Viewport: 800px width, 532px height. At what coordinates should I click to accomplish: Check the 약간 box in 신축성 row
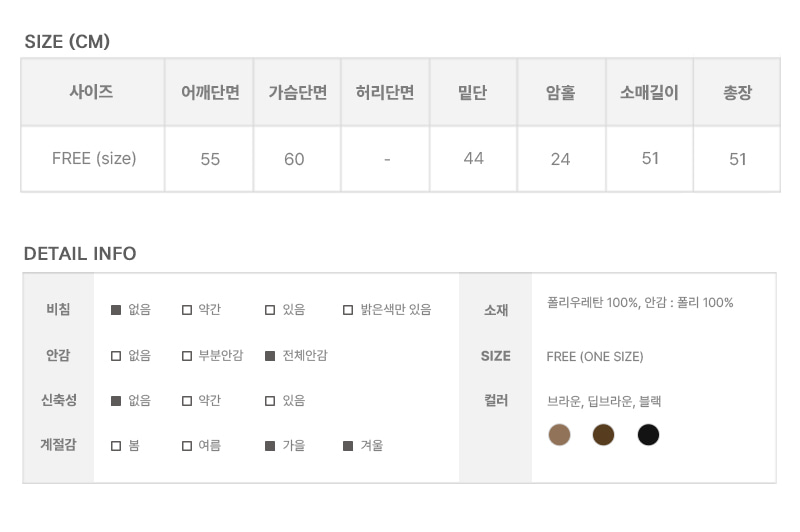point(187,401)
